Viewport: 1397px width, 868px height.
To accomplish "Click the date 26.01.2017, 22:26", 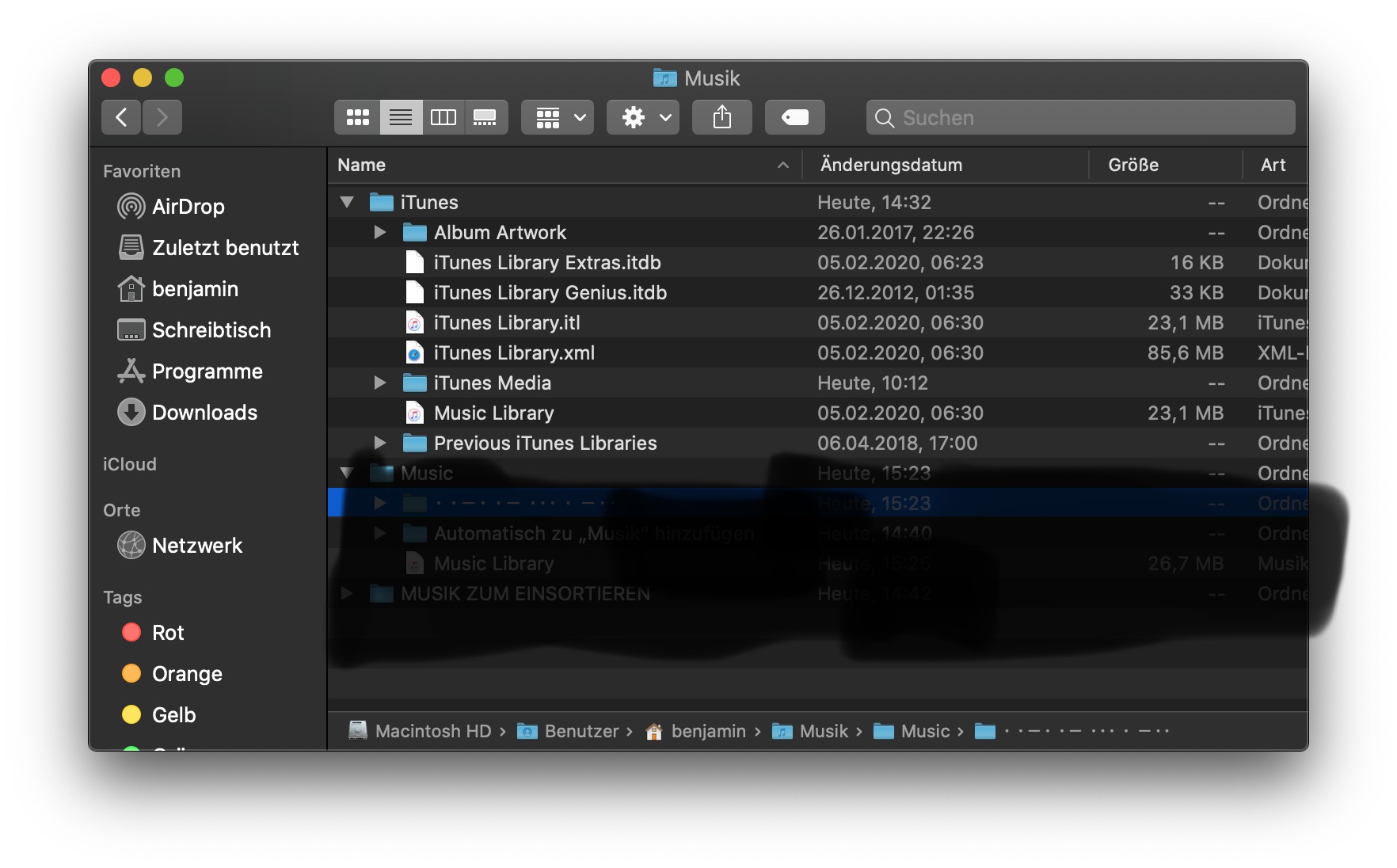I will 896,233.
